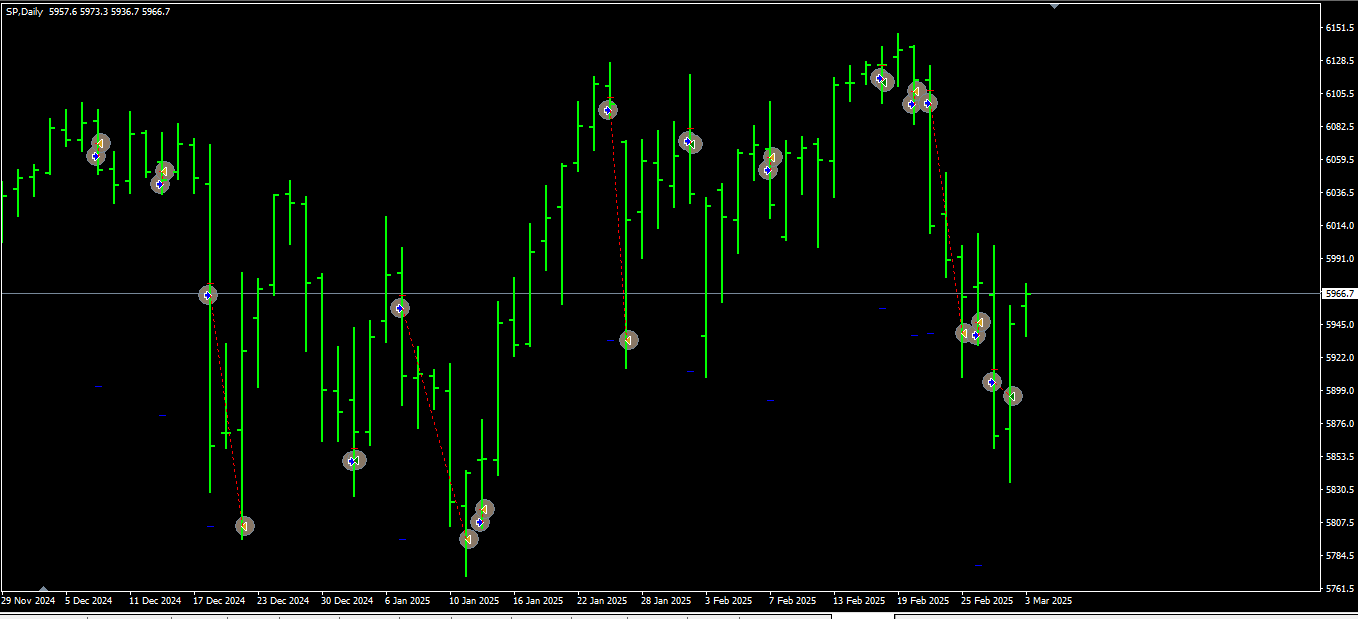Click the 5 Dec 2024 date label

coord(89,601)
